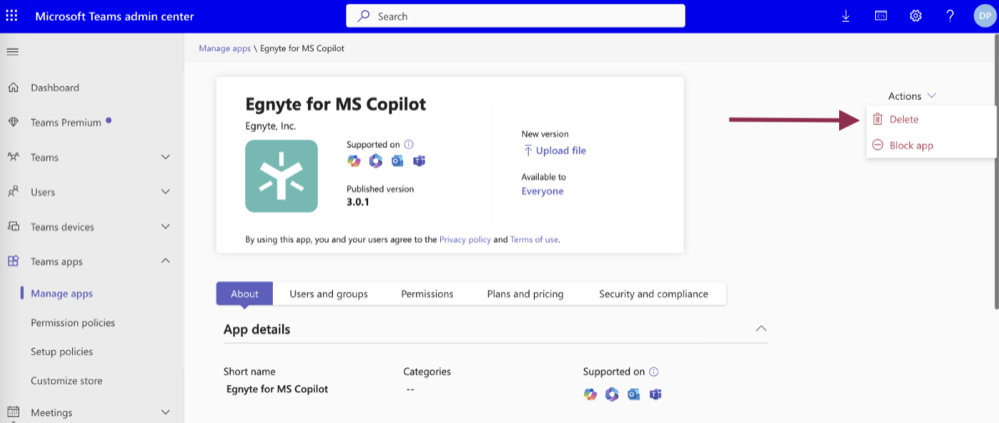Image resolution: width=999 pixels, height=423 pixels.
Task: Click the download icon in header
Action: point(846,16)
